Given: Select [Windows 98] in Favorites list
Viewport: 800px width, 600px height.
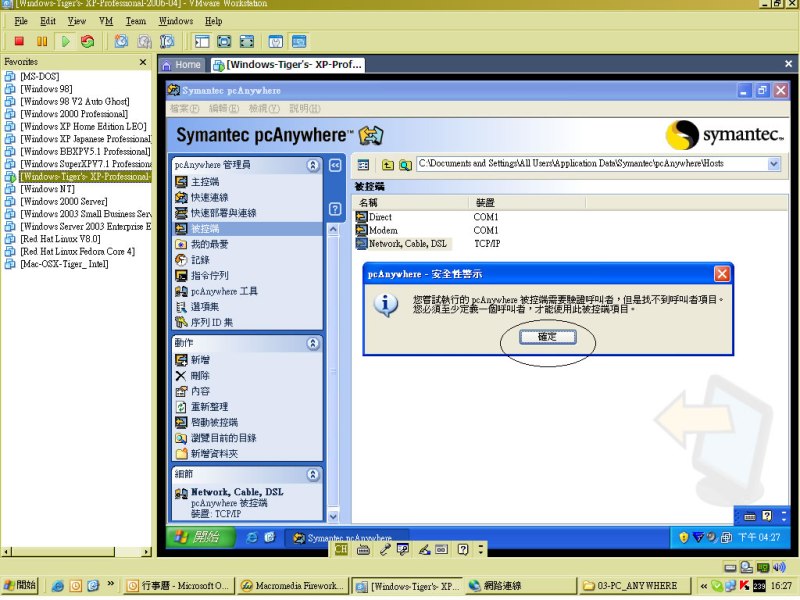Looking at the screenshot, I should 46,89.
